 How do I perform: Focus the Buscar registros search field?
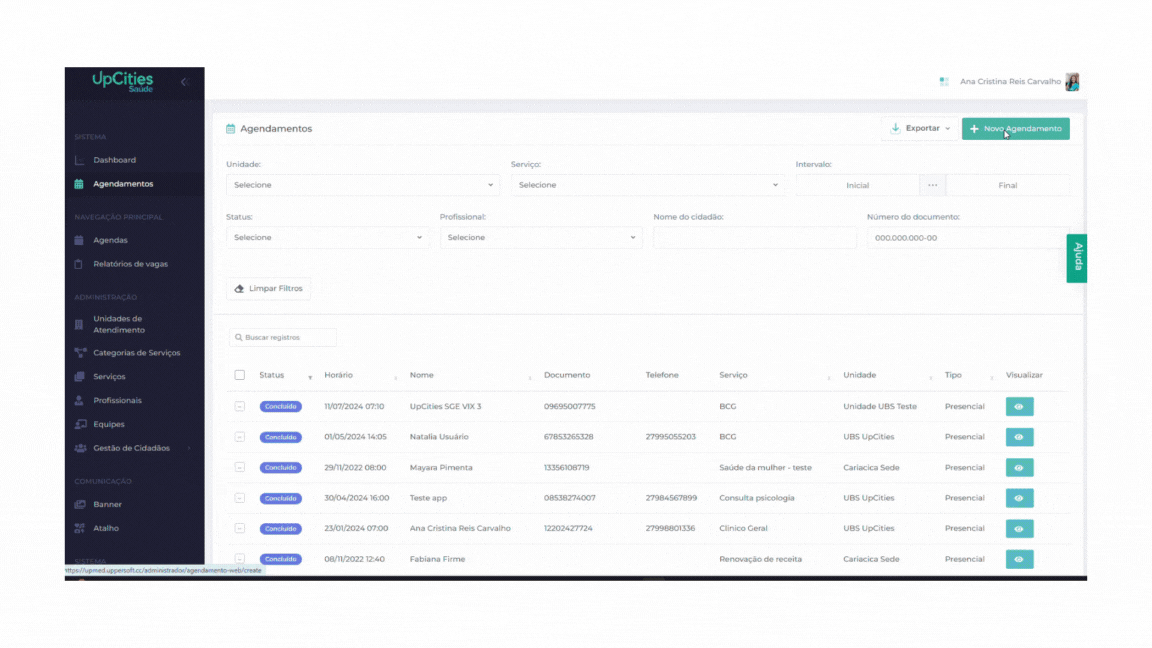[283, 337]
